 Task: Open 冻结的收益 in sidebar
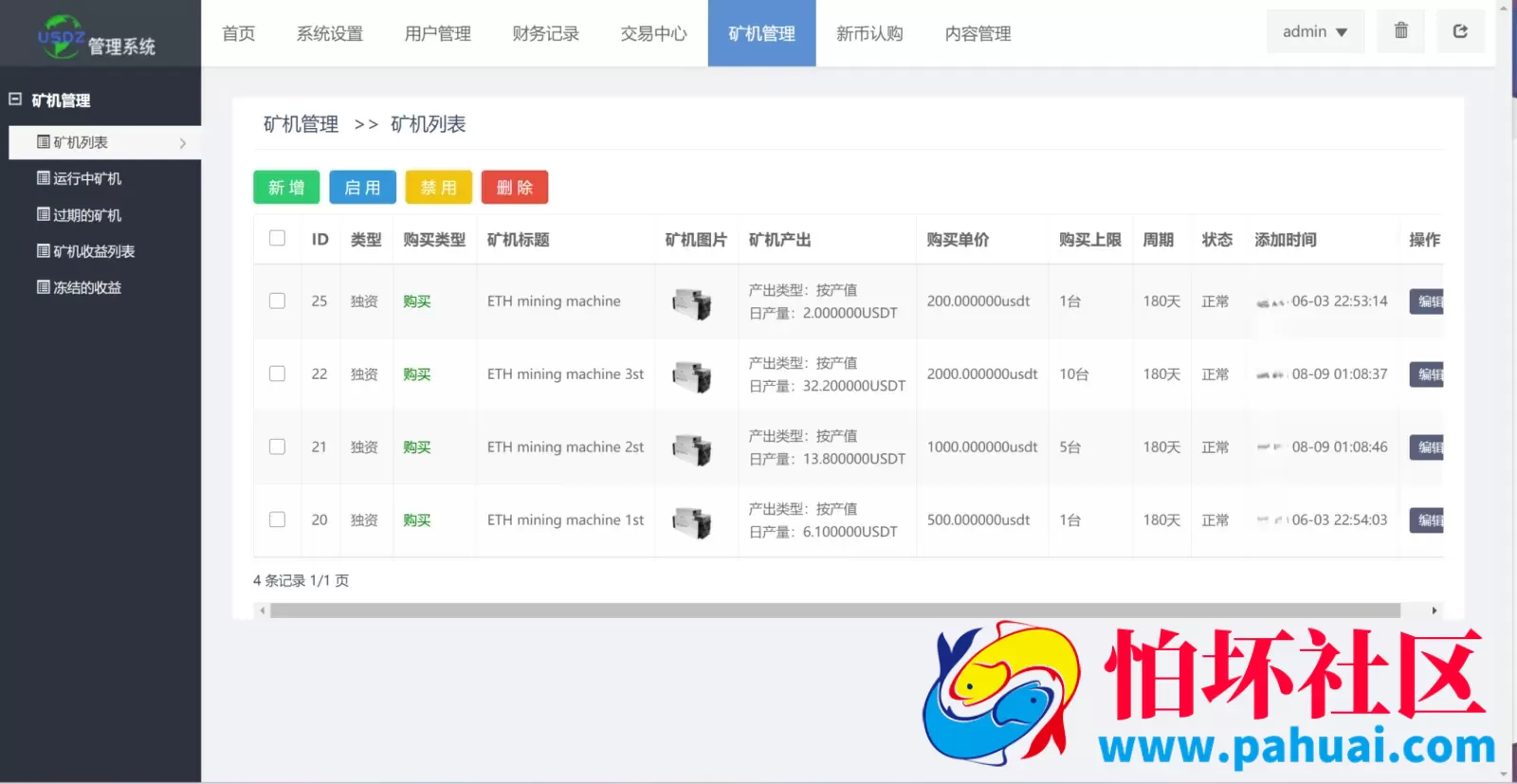(x=80, y=287)
